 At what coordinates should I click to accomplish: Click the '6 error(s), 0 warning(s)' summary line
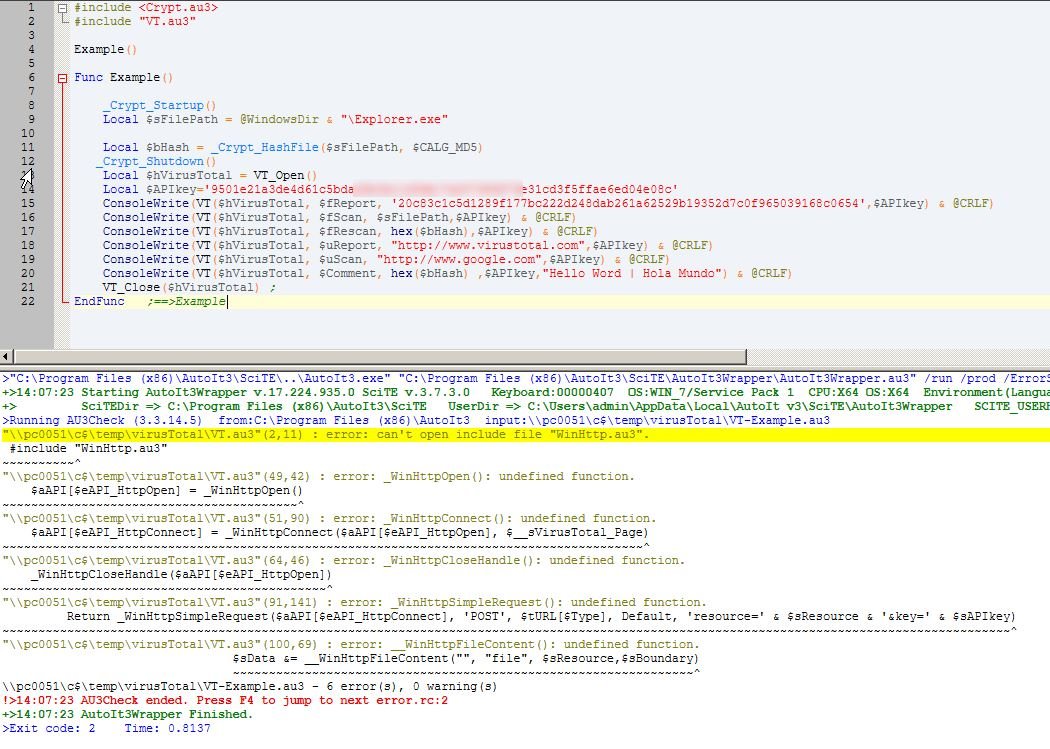click(x=249, y=687)
